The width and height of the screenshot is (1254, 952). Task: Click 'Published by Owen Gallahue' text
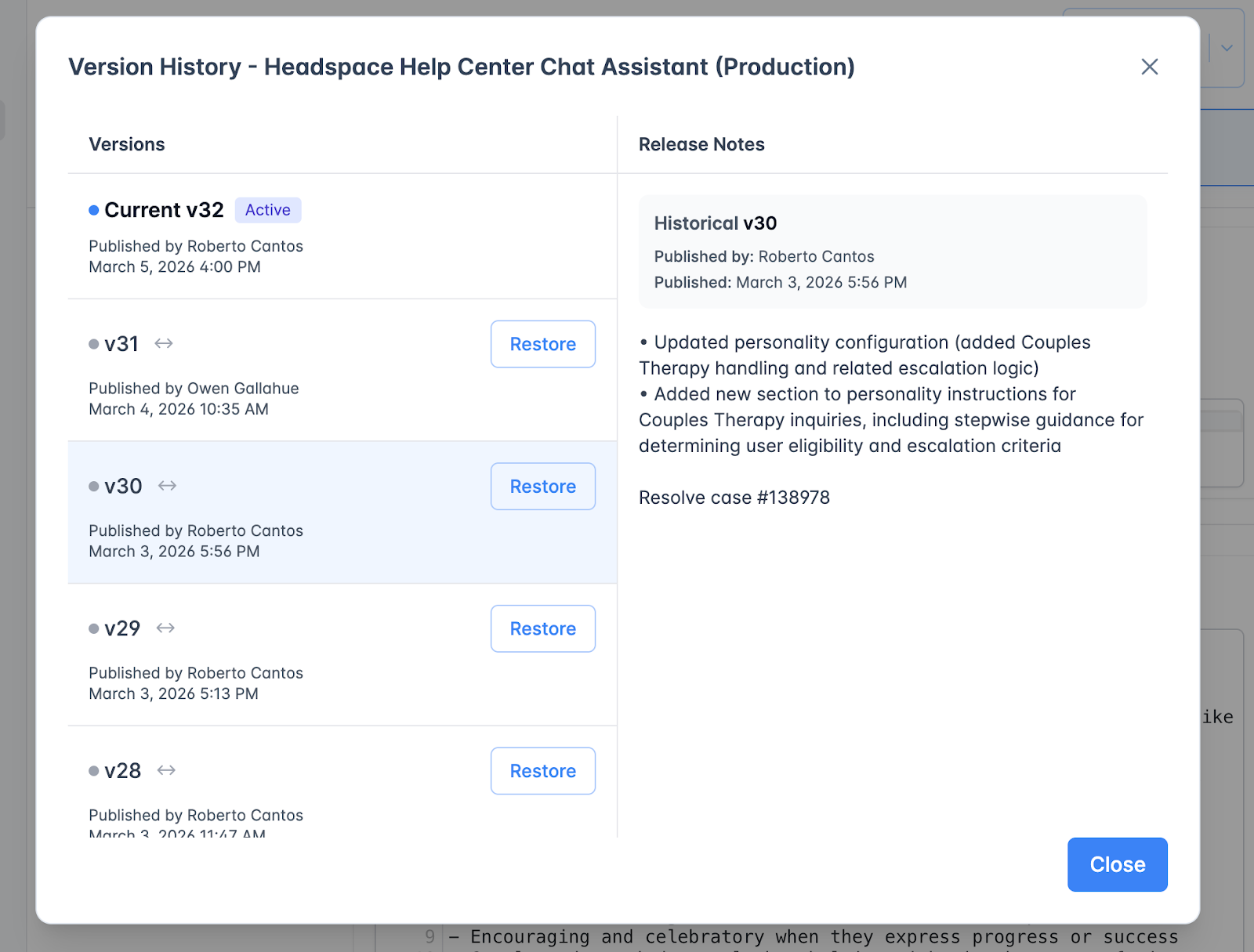pos(194,389)
